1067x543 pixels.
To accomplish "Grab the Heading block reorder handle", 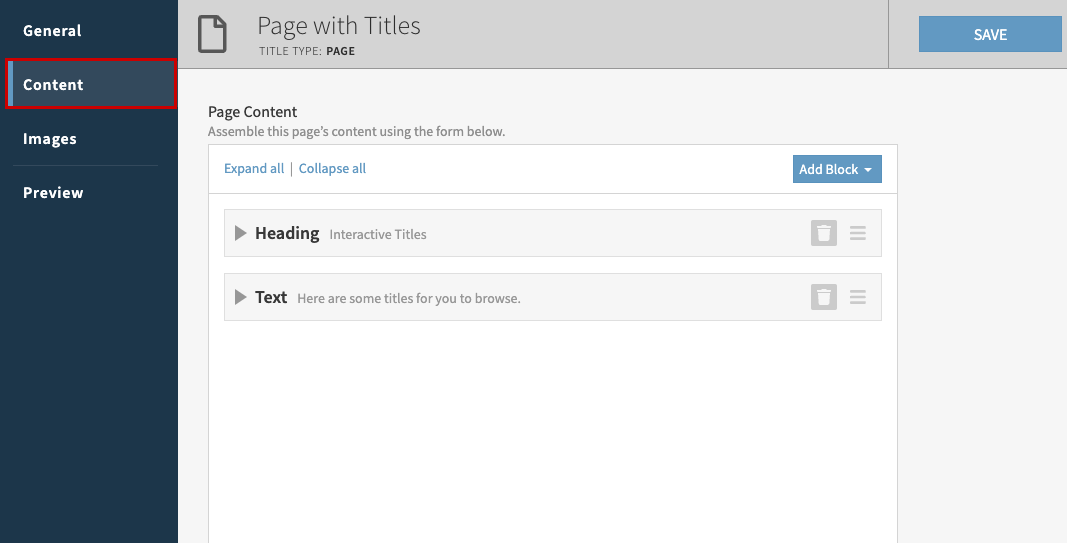I will (x=858, y=233).
